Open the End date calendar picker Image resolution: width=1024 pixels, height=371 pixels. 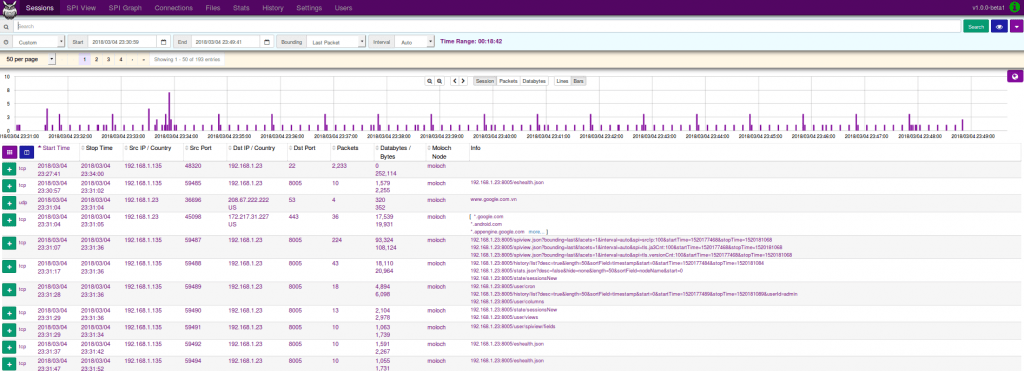pyautogui.click(x=267, y=42)
